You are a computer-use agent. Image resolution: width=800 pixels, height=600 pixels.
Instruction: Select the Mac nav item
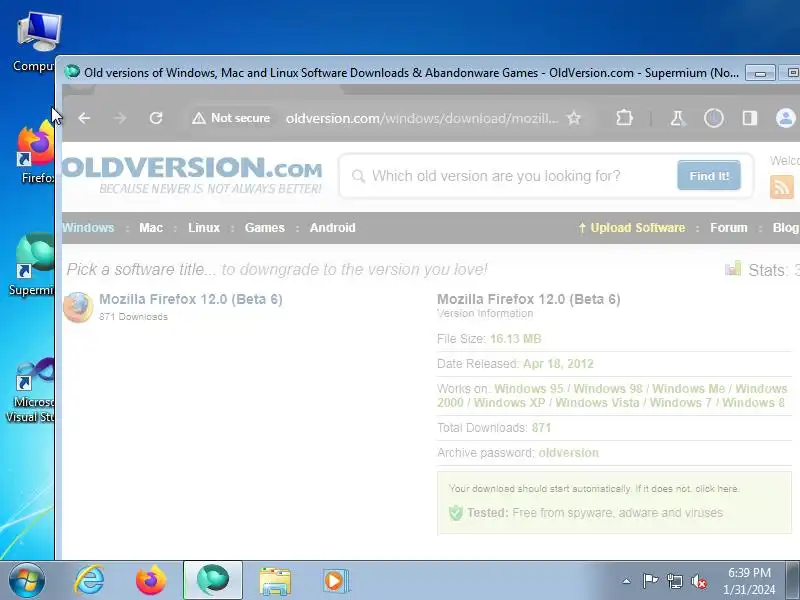151,228
